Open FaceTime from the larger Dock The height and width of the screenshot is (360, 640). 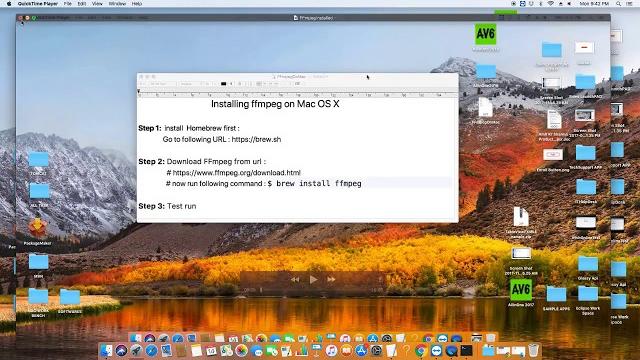click(x=272, y=350)
